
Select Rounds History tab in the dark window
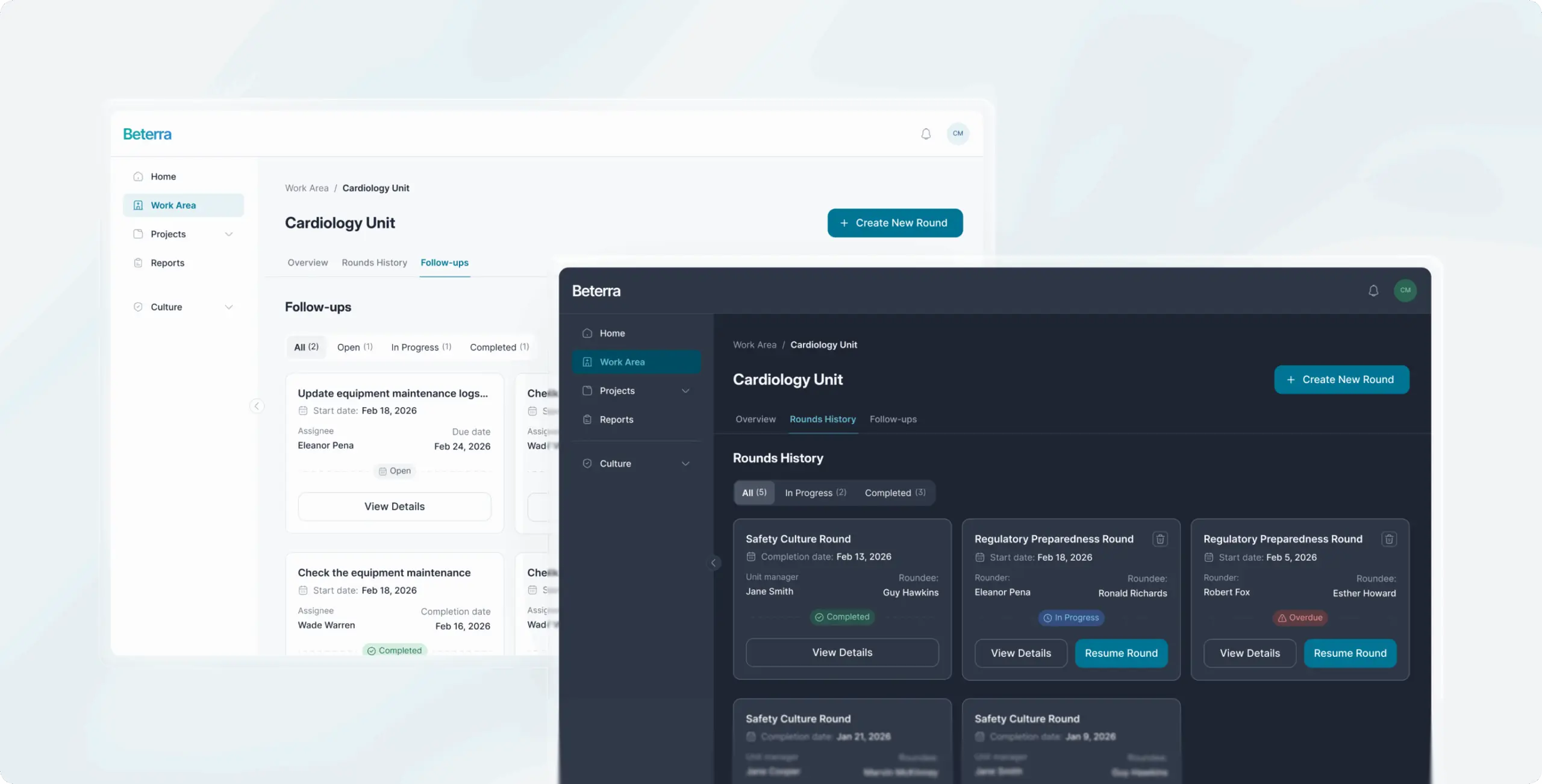click(823, 419)
